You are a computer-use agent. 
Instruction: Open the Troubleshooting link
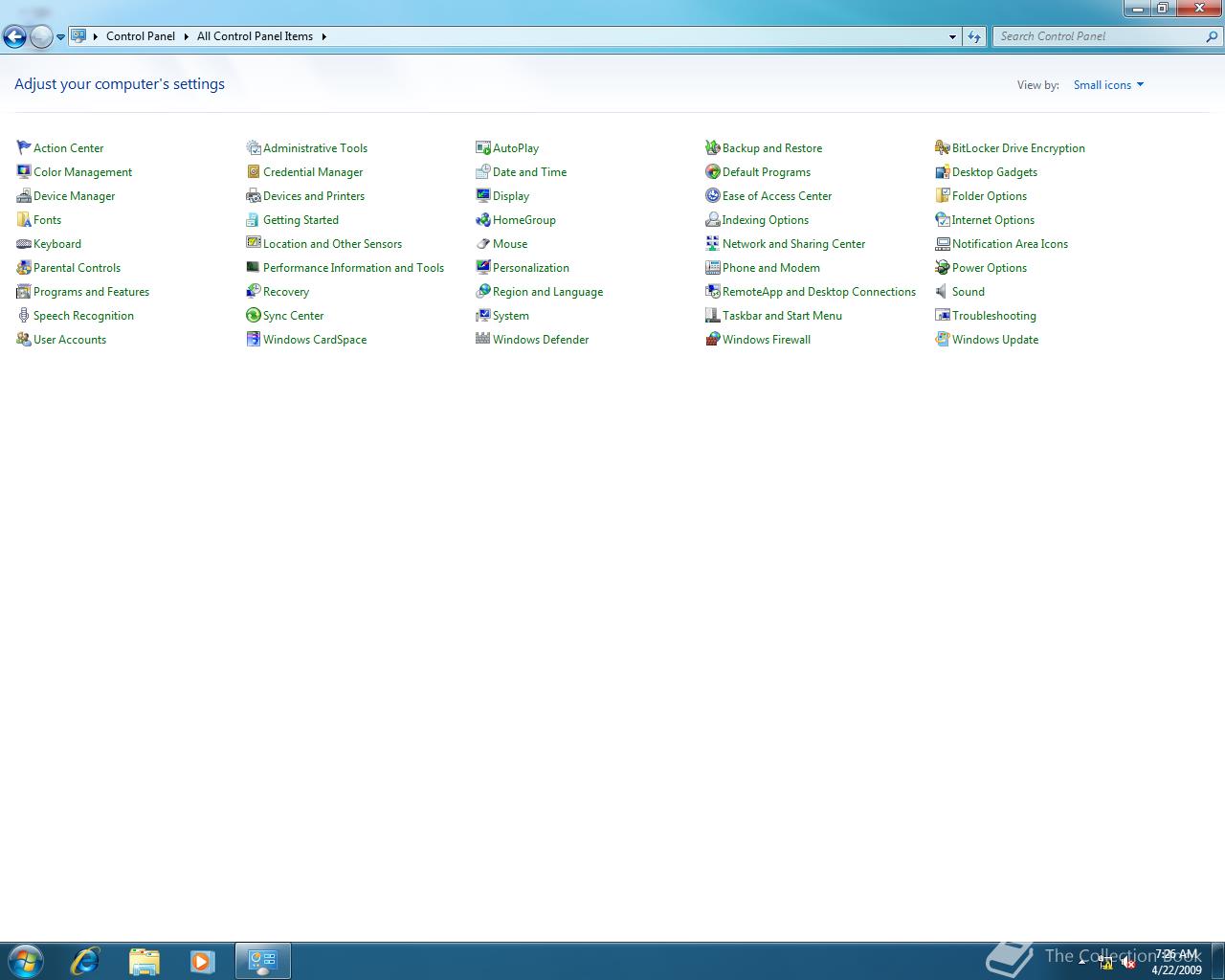click(993, 316)
